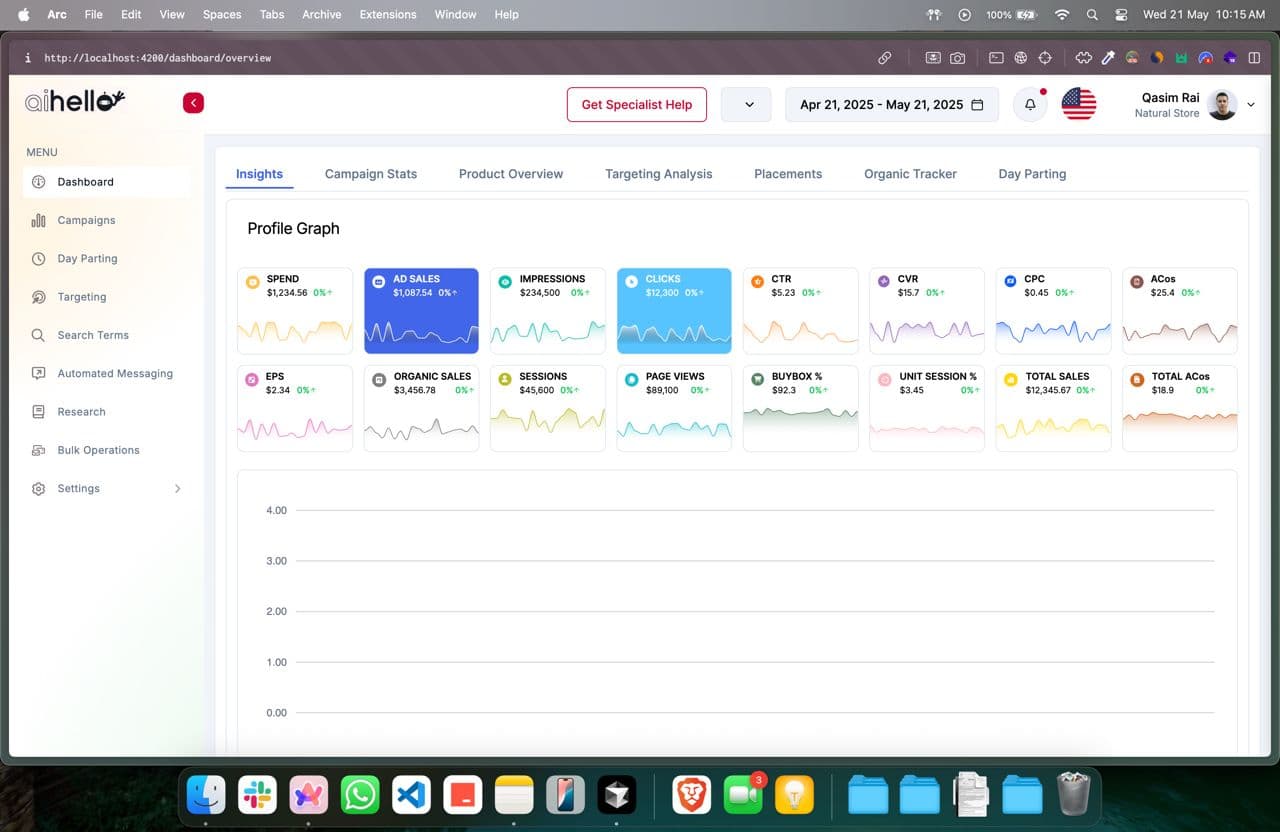The image size is (1280, 832).
Task: Open Campaigns from the sidebar
Action: [86, 220]
